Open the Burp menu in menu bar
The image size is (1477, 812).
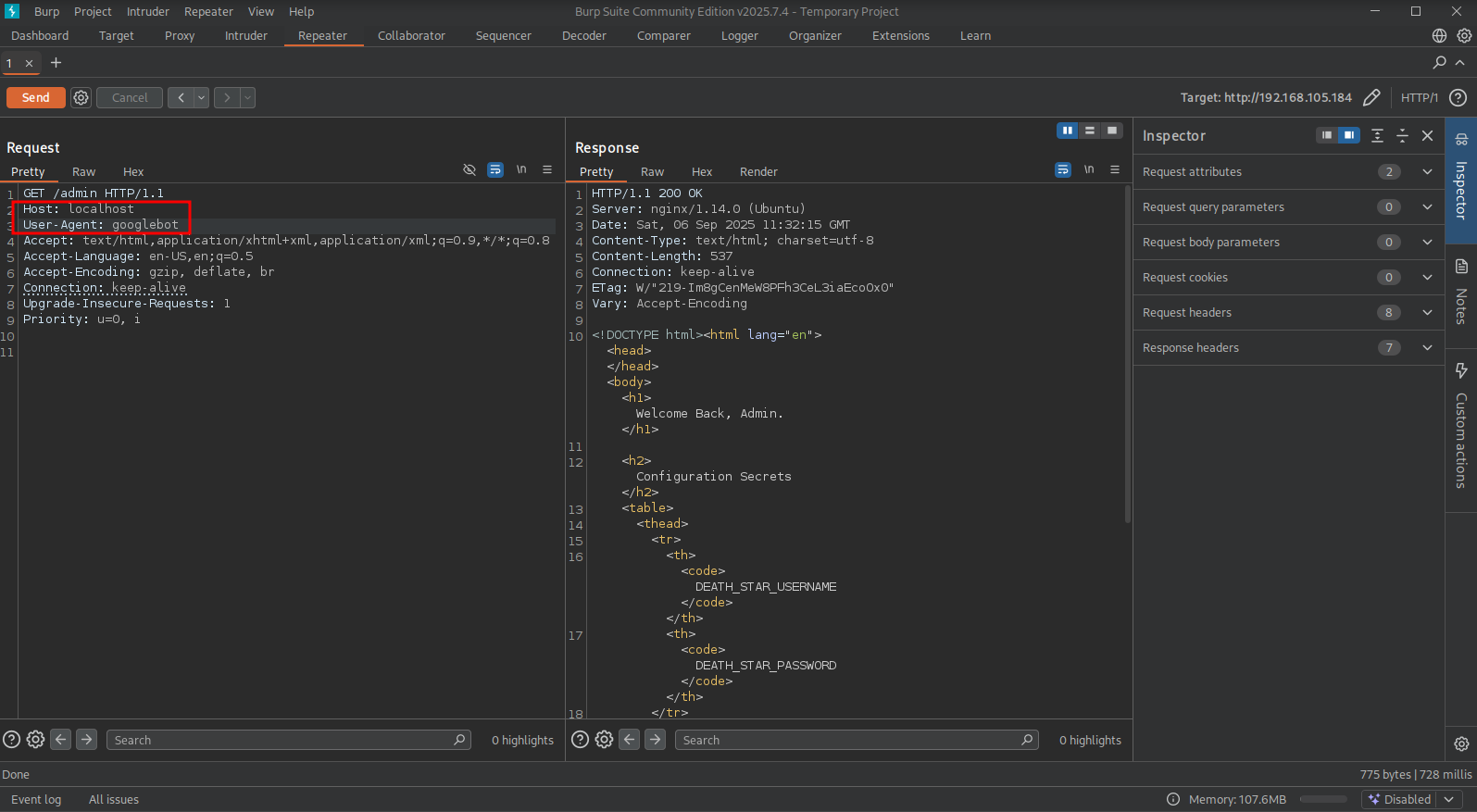(46, 12)
